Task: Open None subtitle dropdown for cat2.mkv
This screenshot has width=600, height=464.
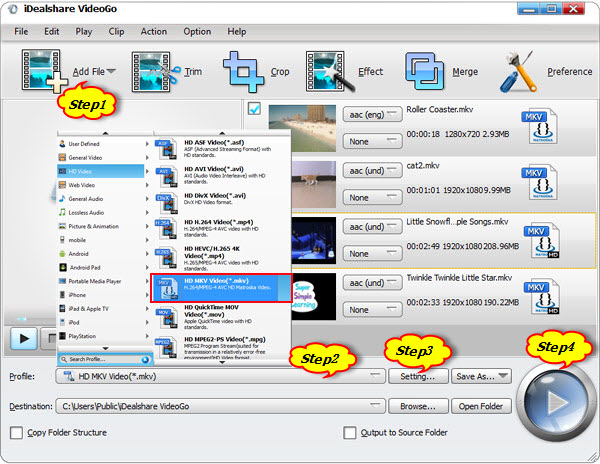Action: (x=372, y=198)
